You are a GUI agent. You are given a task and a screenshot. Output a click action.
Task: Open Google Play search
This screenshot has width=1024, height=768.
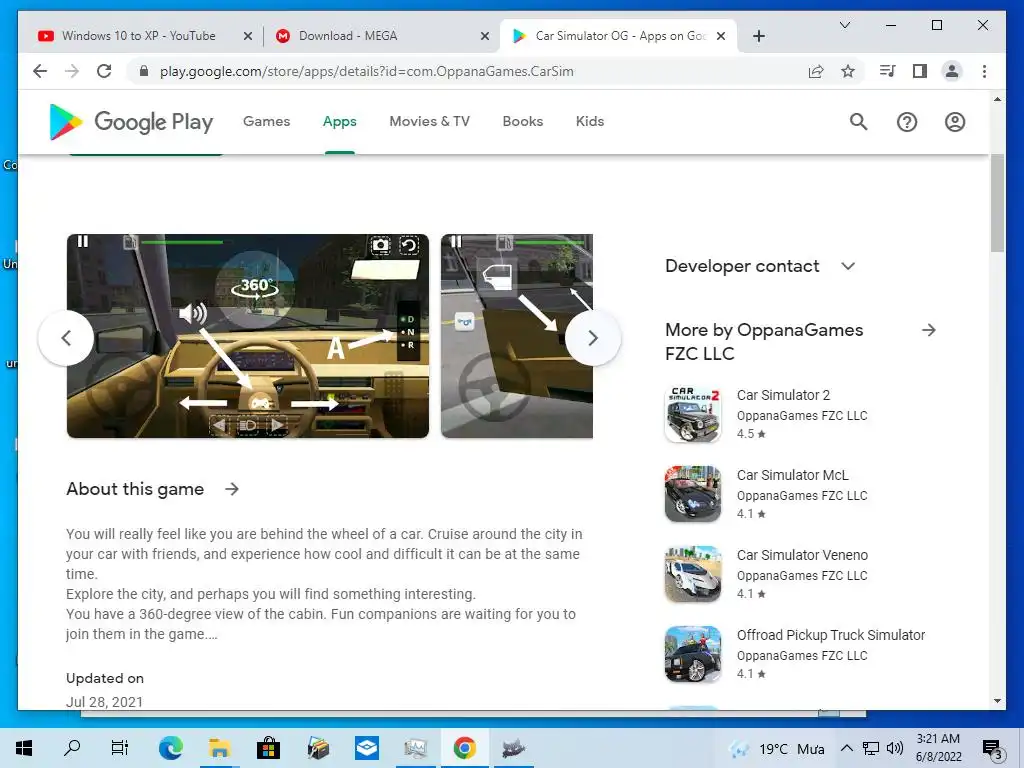[x=858, y=122]
